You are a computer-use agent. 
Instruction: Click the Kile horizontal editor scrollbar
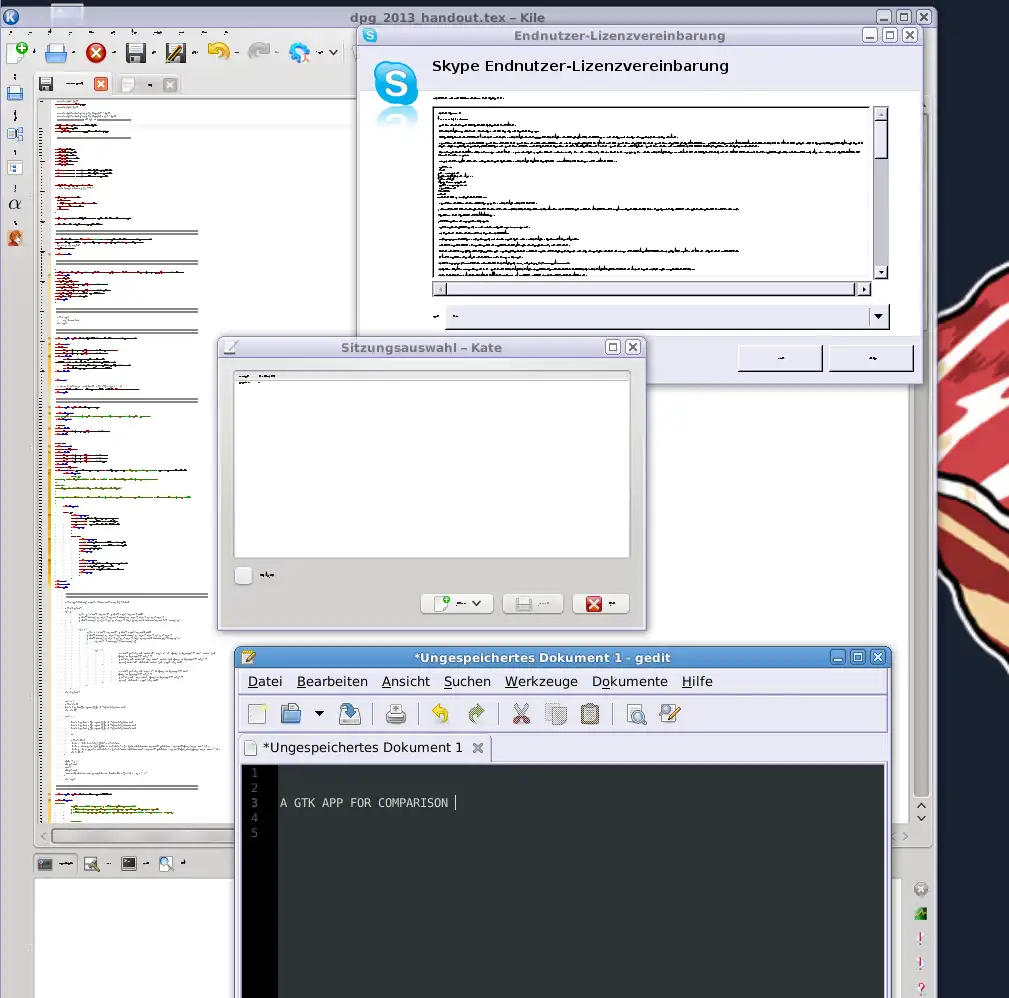click(x=143, y=836)
